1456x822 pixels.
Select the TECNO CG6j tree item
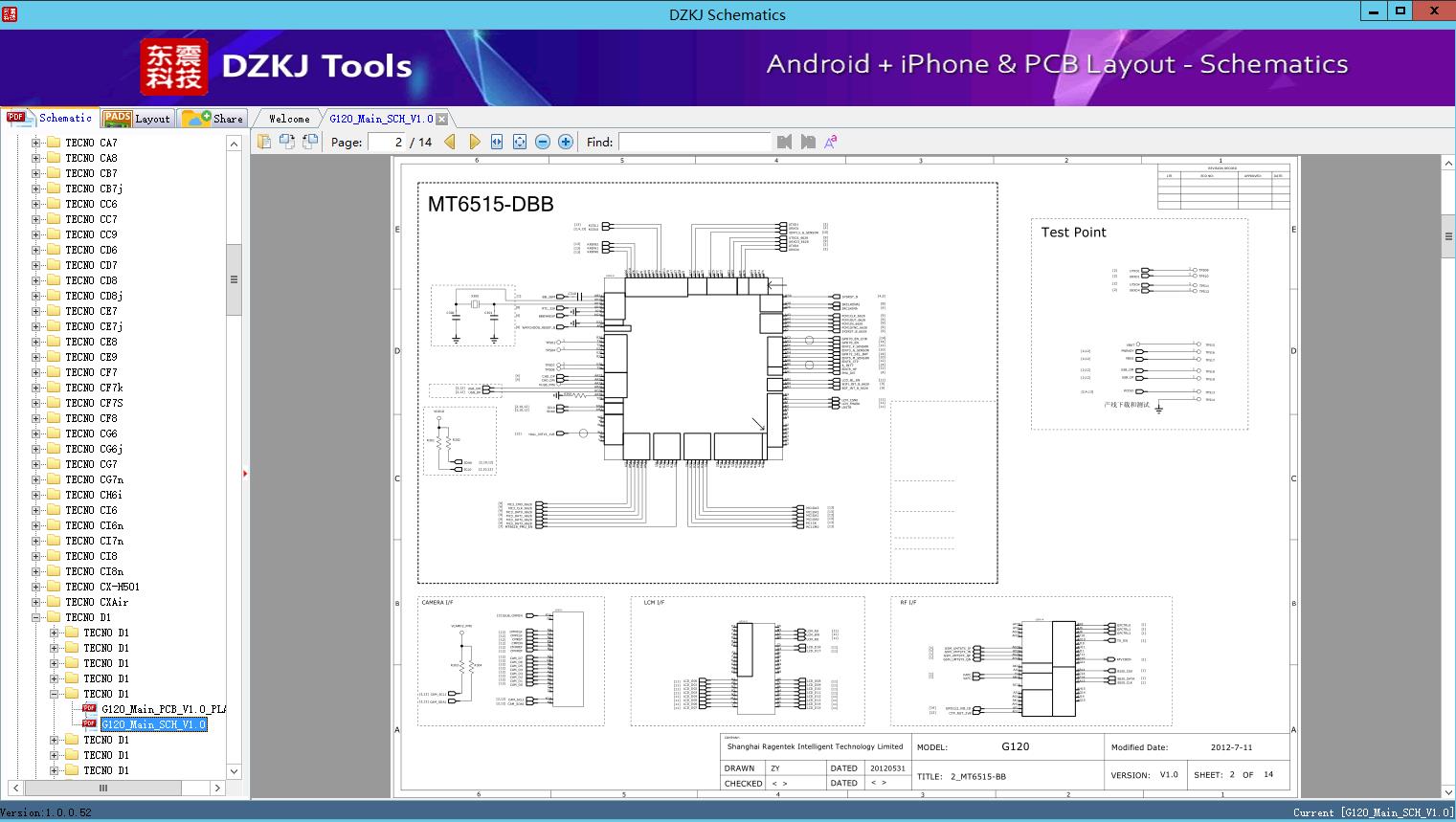[x=94, y=449]
